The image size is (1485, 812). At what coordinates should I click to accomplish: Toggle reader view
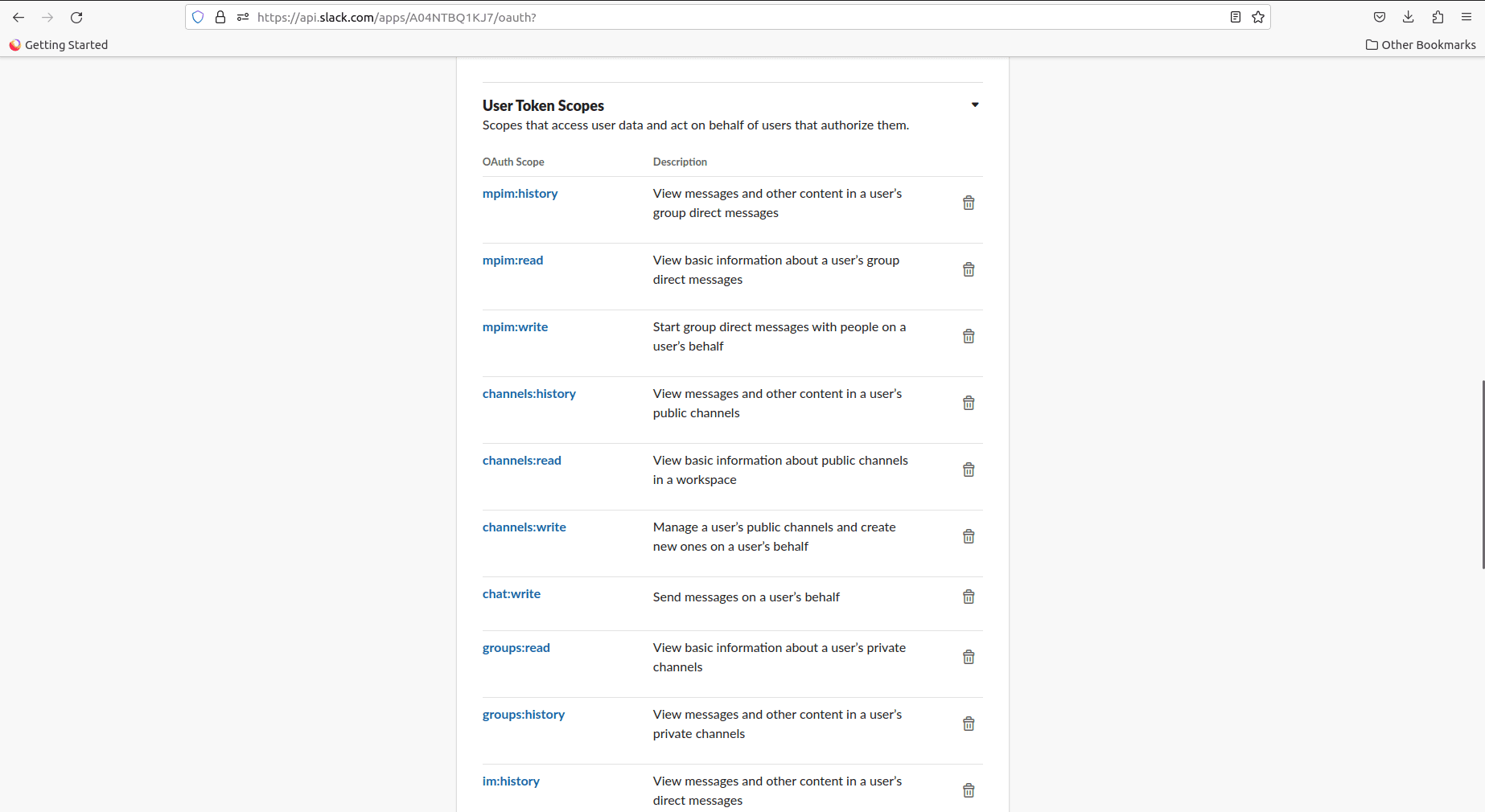coord(1236,17)
